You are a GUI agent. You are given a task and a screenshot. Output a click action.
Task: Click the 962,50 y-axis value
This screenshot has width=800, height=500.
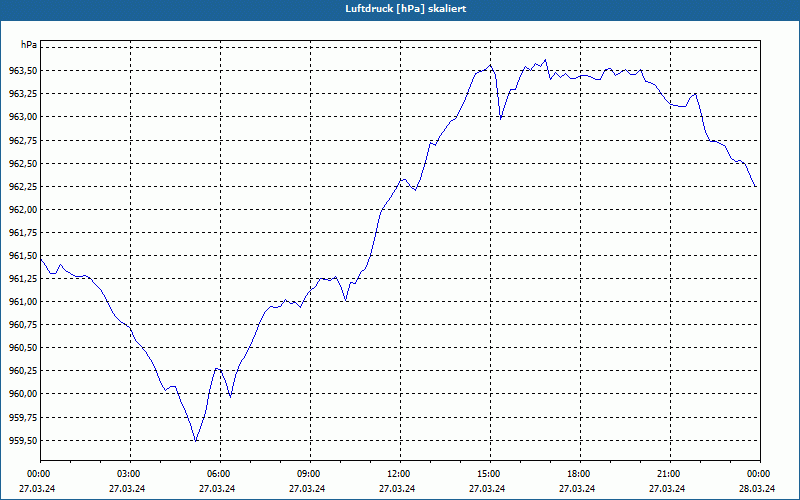coord(23,163)
